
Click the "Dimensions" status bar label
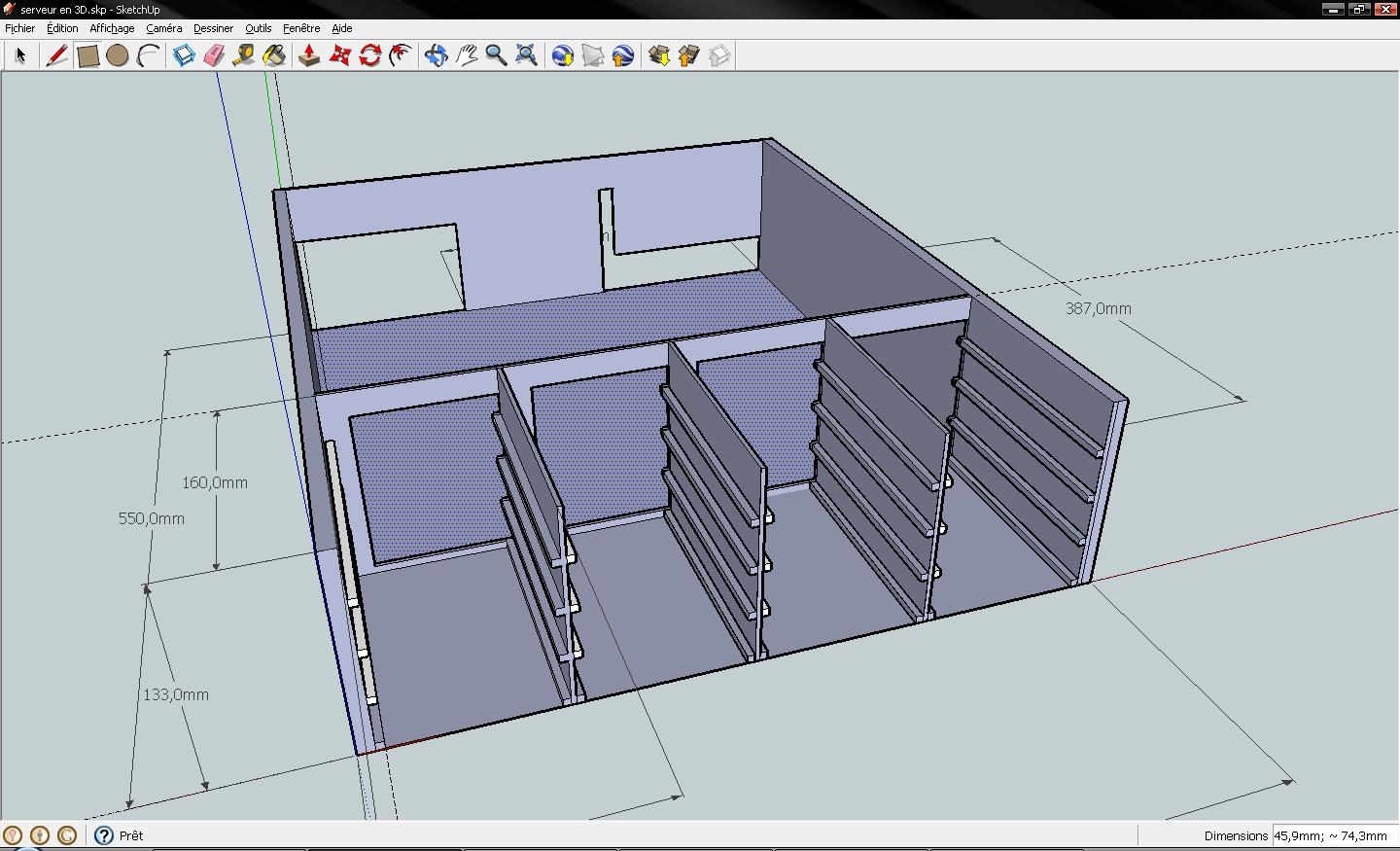1236,835
